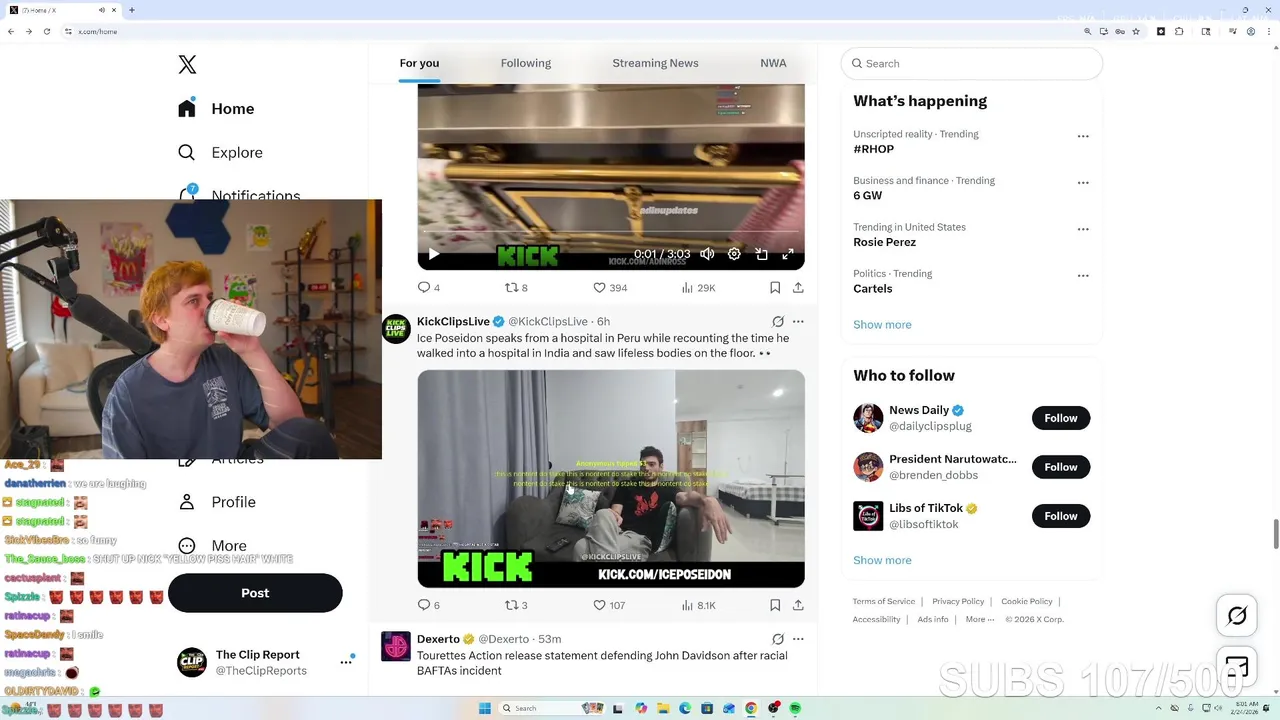The width and height of the screenshot is (1280, 720).
Task: Repost the top post with 8 reposts
Action: coord(516,288)
